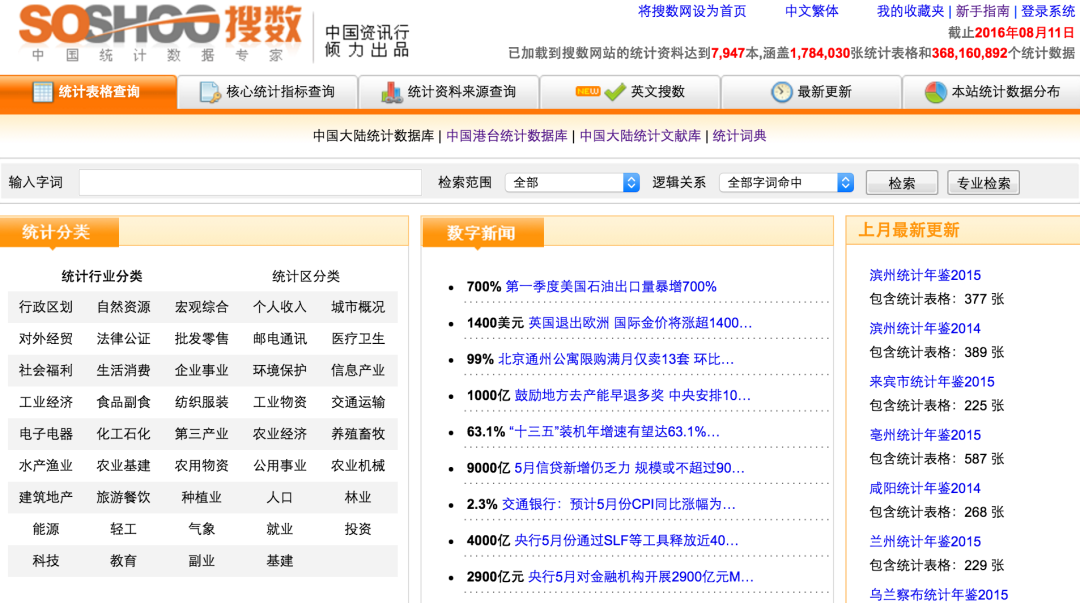Open 我的收藏夹 link
Screen dimensions: 1080x603
click(910, 11)
